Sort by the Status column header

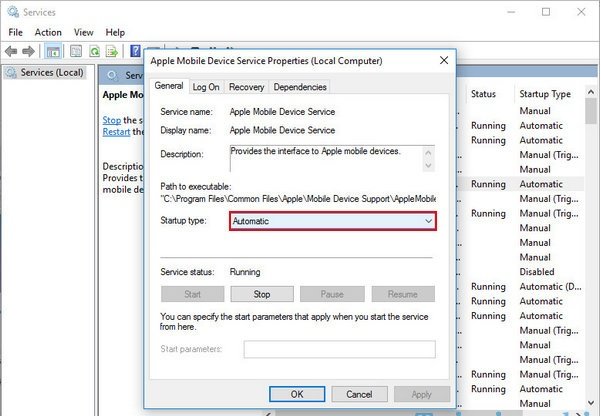(x=483, y=94)
